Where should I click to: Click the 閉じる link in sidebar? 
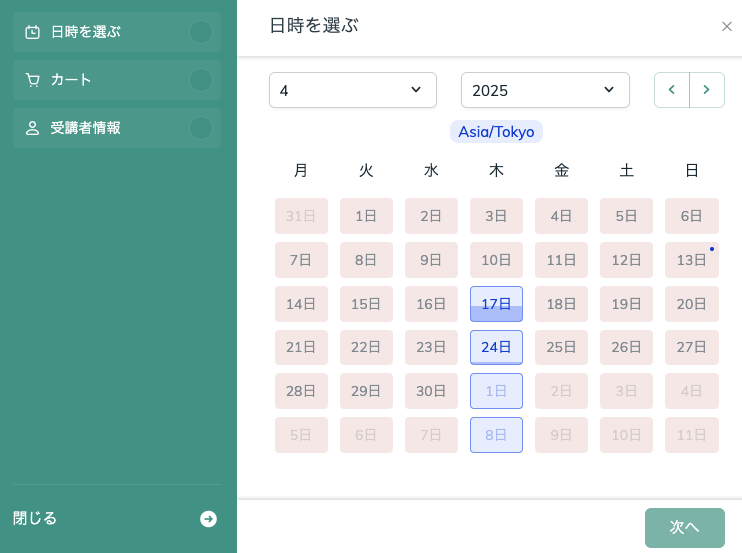pyautogui.click(x=35, y=518)
